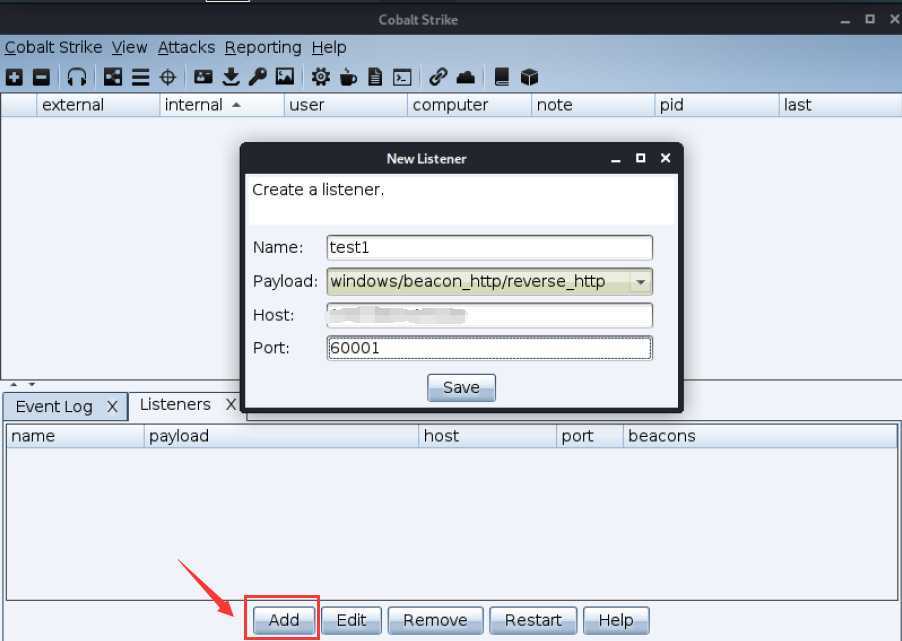Open downloaded files via the download icon
902x641 pixels.
point(231,77)
